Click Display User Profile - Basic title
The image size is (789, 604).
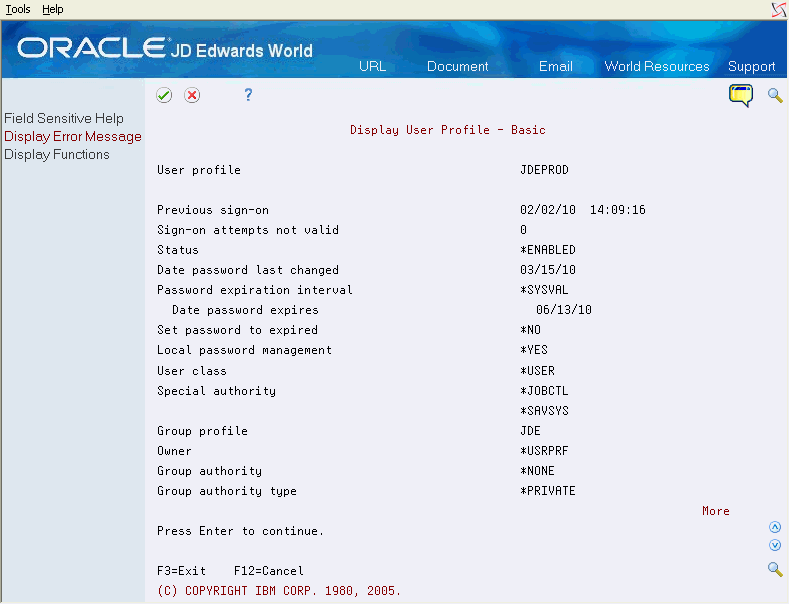pyautogui.click(x=448, y=130)
